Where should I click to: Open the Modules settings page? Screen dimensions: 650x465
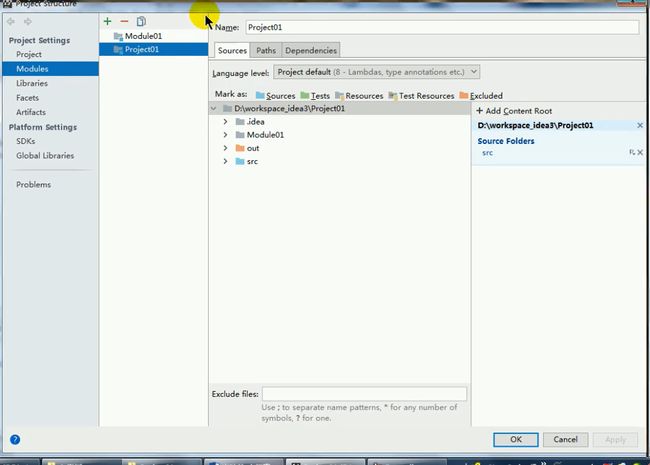(x=51, y=69)
